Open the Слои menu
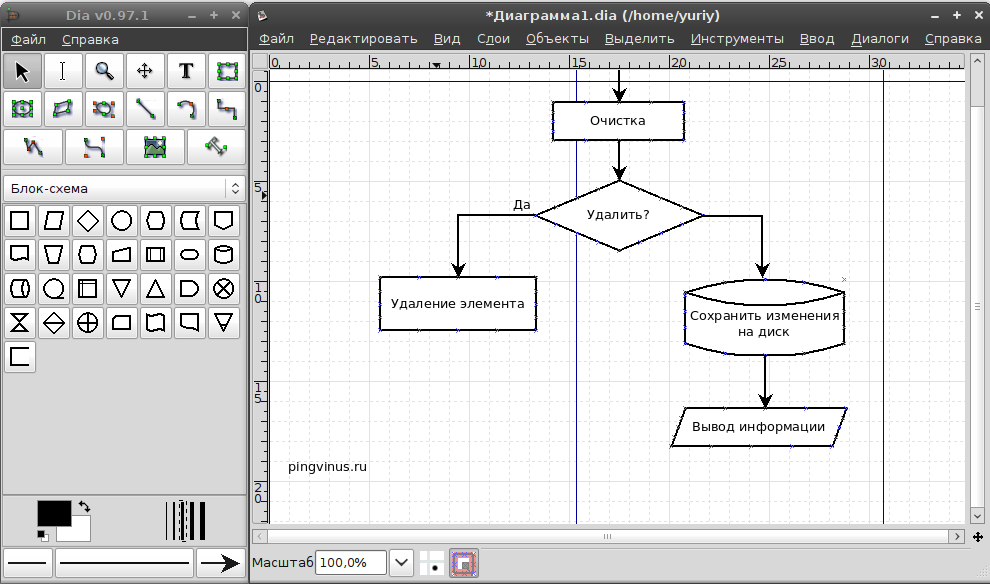990x584 pixels. (493, 39)
